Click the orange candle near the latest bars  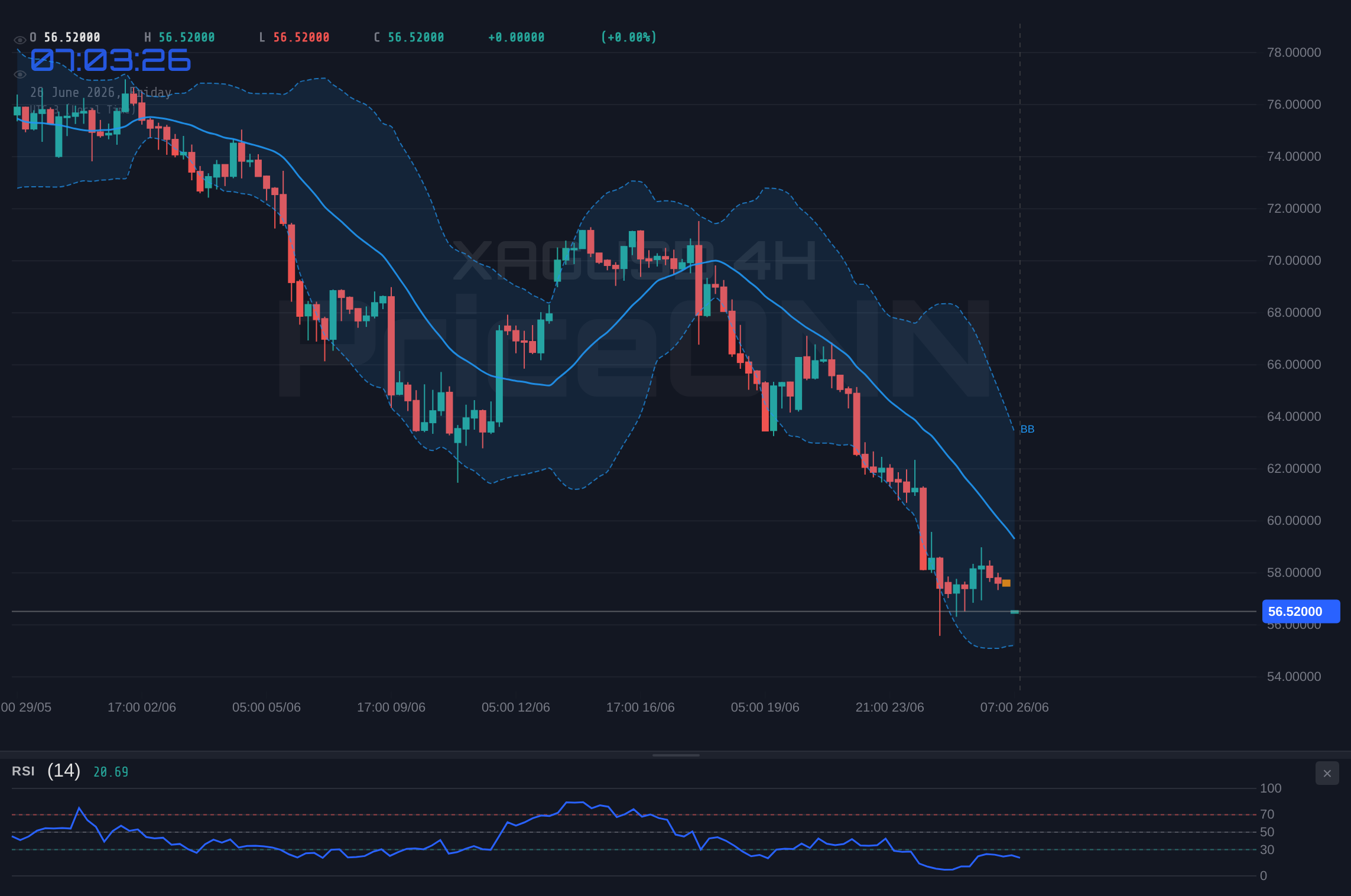1006,583
